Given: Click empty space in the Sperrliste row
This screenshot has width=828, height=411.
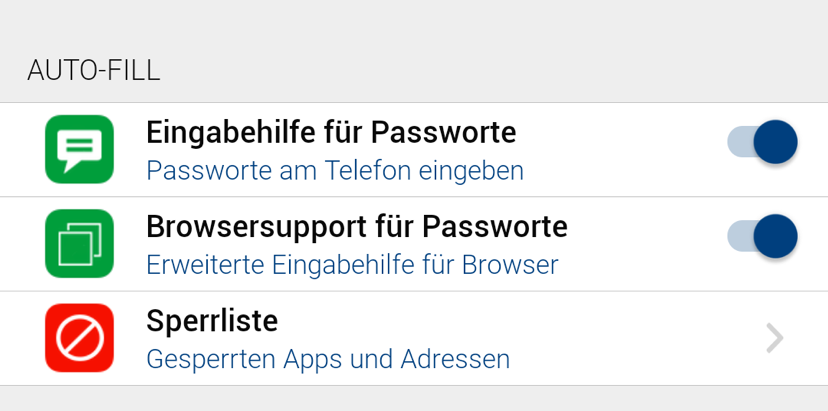Looking at the screenshot, I should pyautogui.click(x=640, y=339).
